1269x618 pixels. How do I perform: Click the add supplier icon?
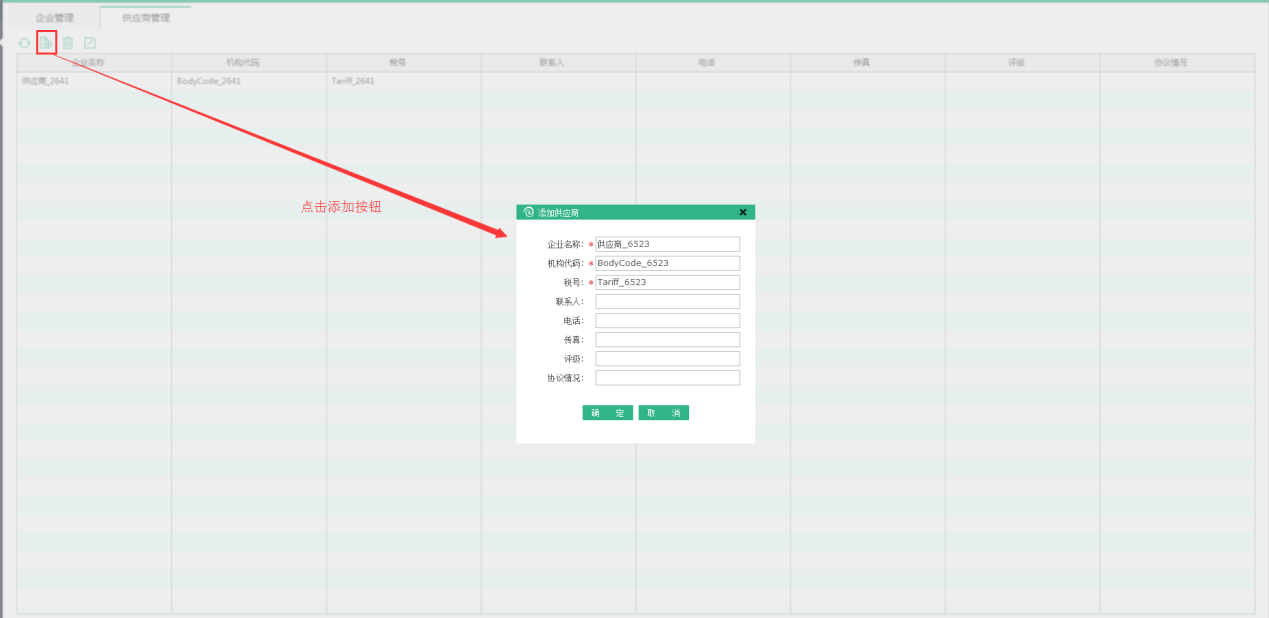tap(46, 43)
